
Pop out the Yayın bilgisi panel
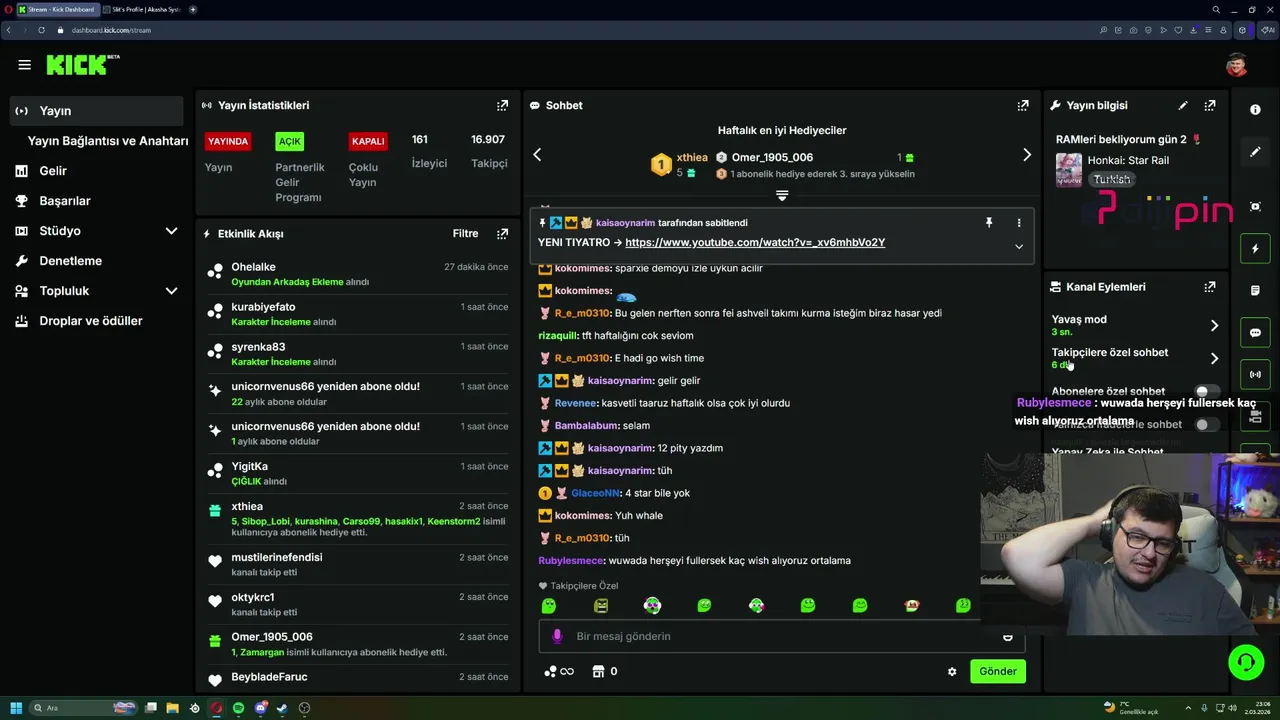(x=1210, y=105)
